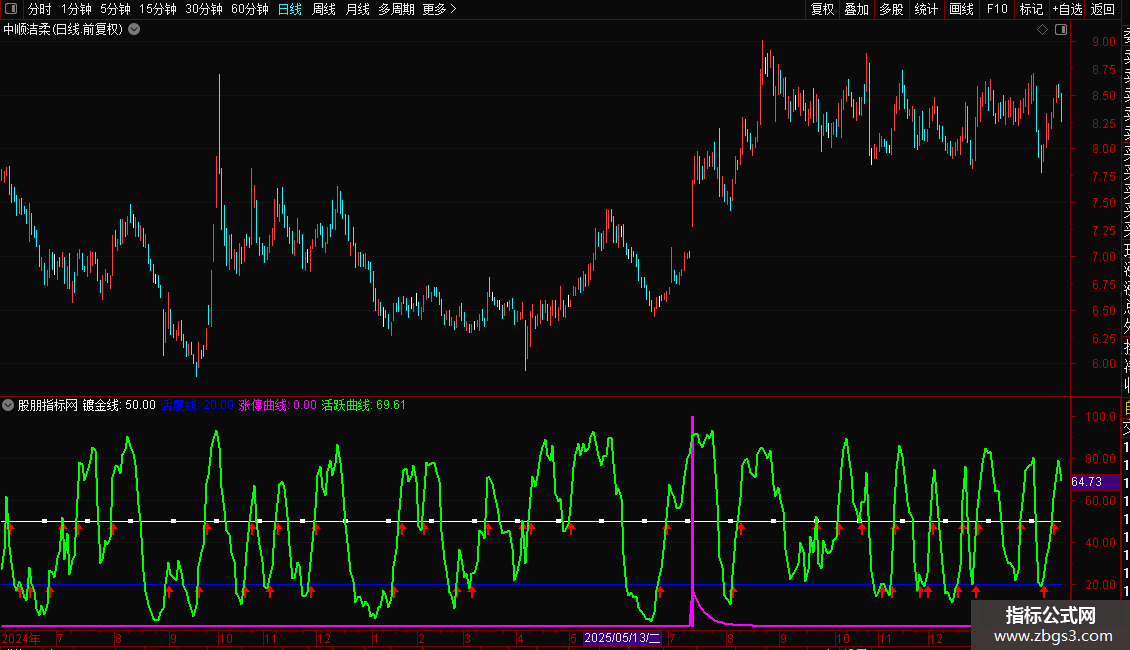
Task: Open the 画线 drawing tools
Action: 961,9
